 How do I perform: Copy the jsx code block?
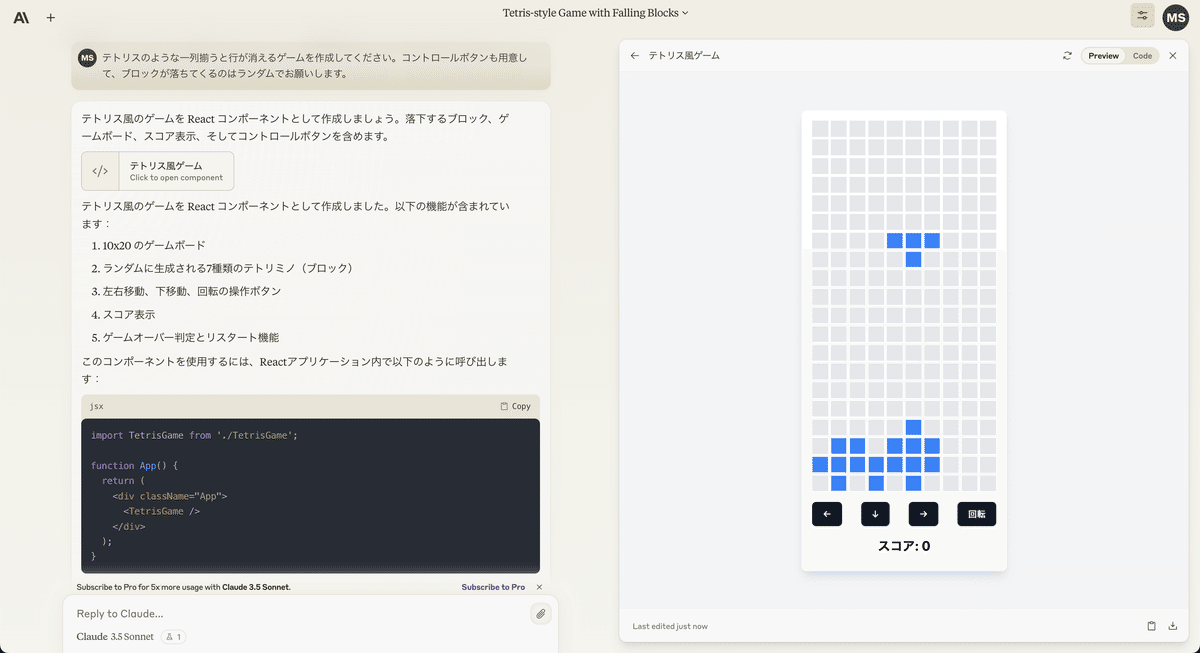(516, 406)
